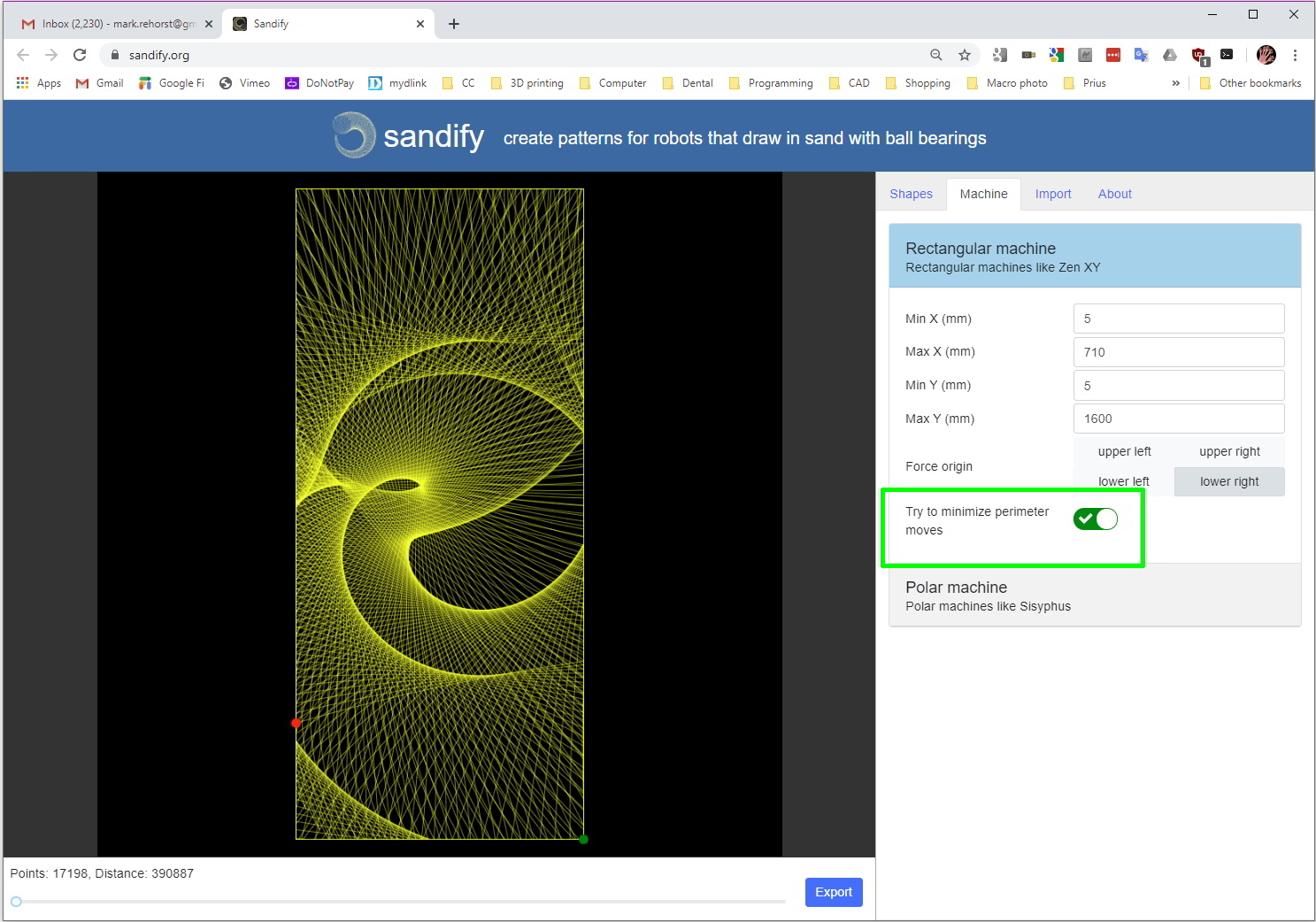Viewport: 1316px width, 922px height.
Task: Click the Export button
Action: (x=833, y=892)
